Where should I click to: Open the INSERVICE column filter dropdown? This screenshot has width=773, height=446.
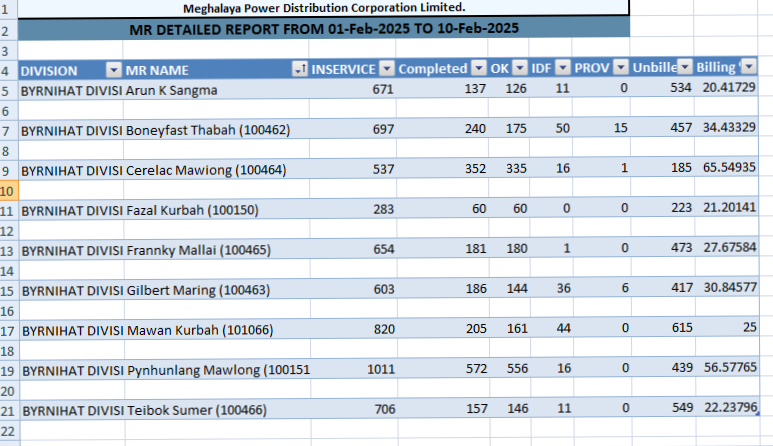click(x=387, y=69)
